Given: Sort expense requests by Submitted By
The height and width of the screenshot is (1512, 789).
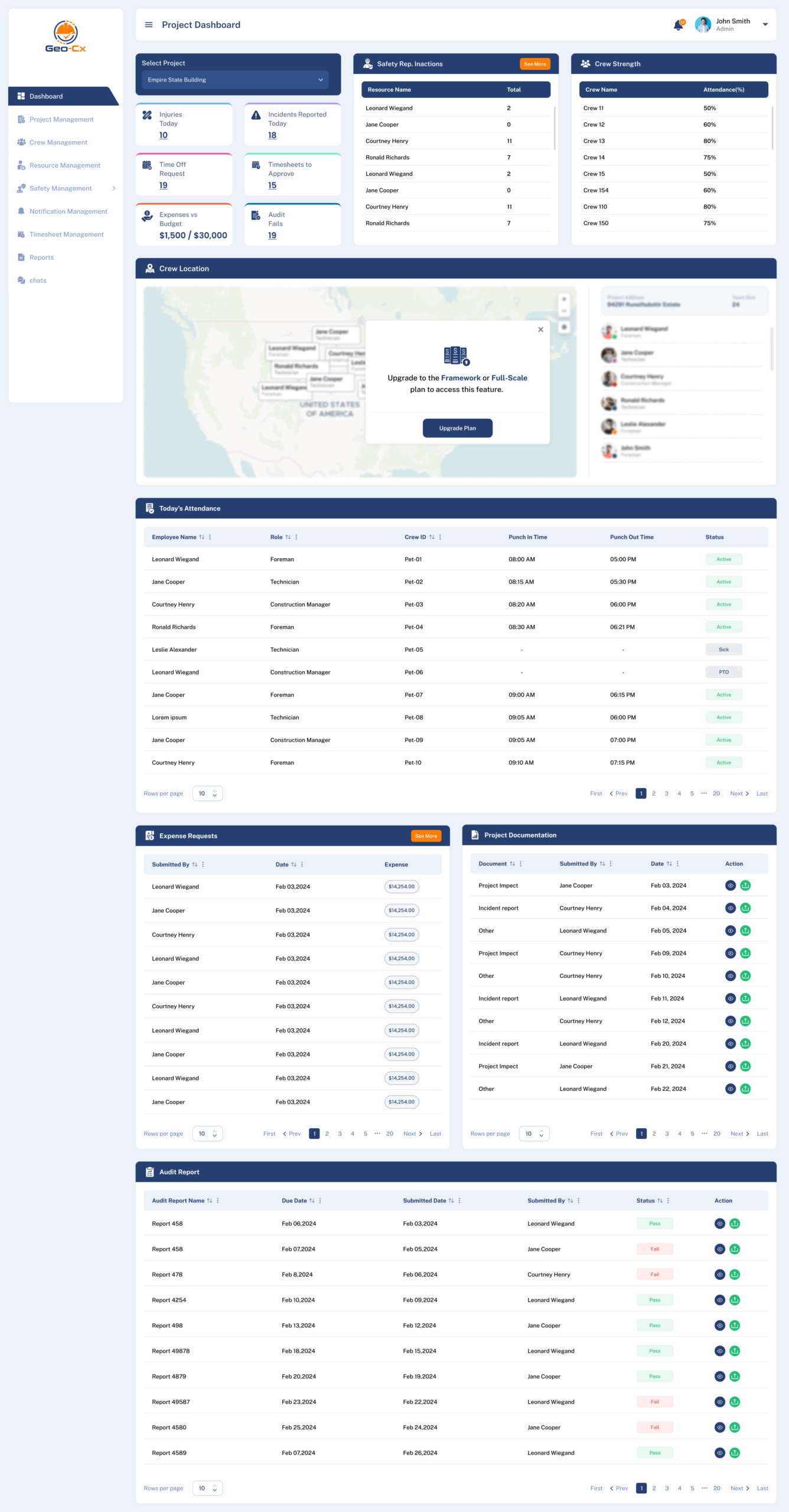Looking at the screenshot, I should [x=195, y=865].
